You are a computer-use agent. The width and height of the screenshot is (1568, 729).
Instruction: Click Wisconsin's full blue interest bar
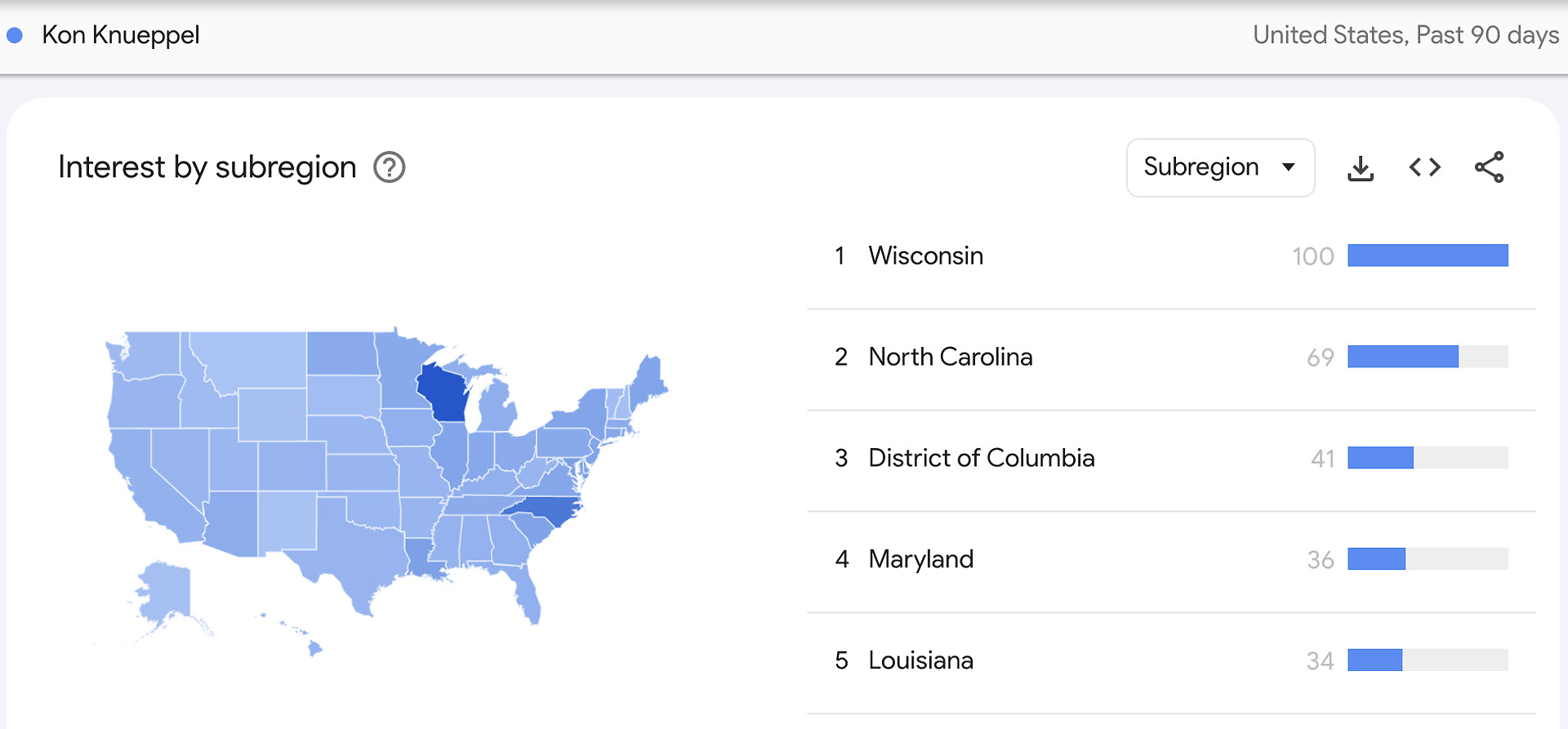[x=1427, y=256]
